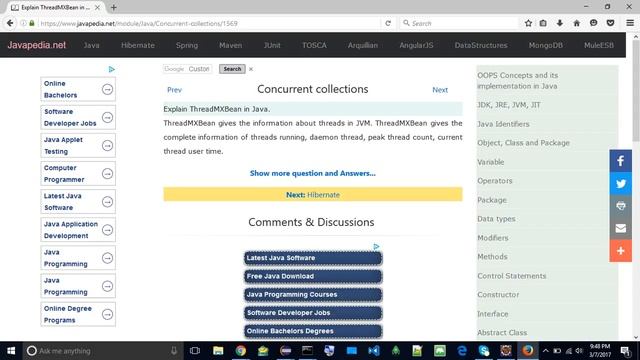Open the downloads arrow icon

(560, 23)
